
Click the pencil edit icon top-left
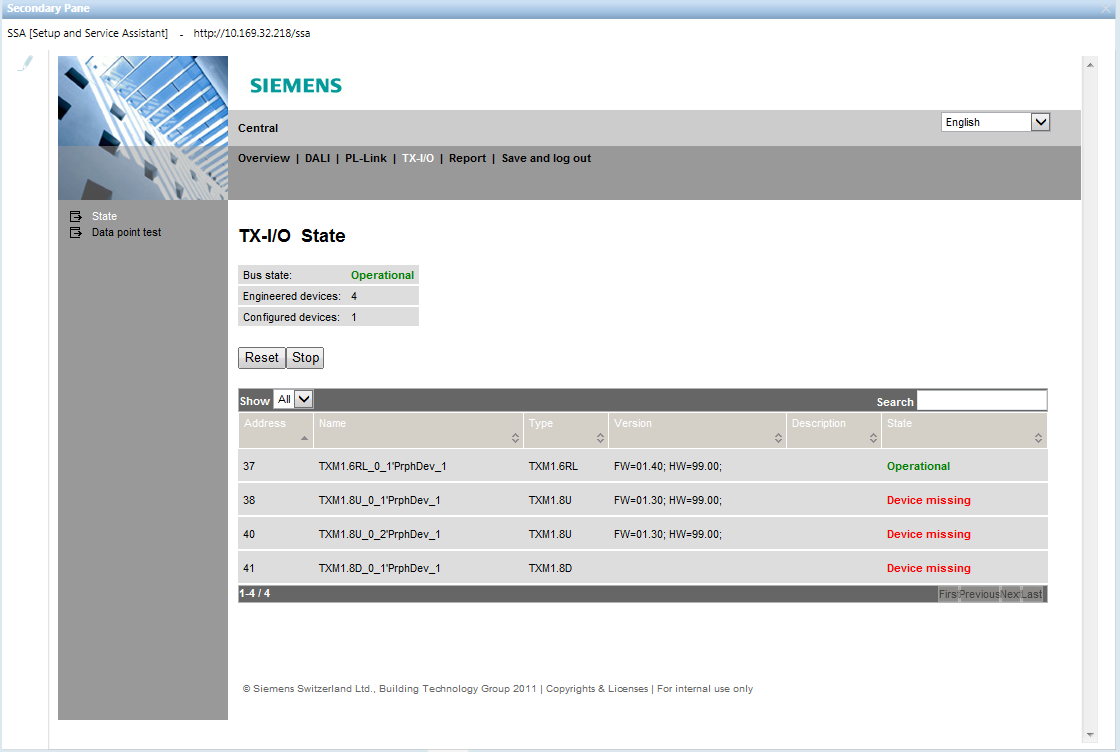click(x=24, y=63)
